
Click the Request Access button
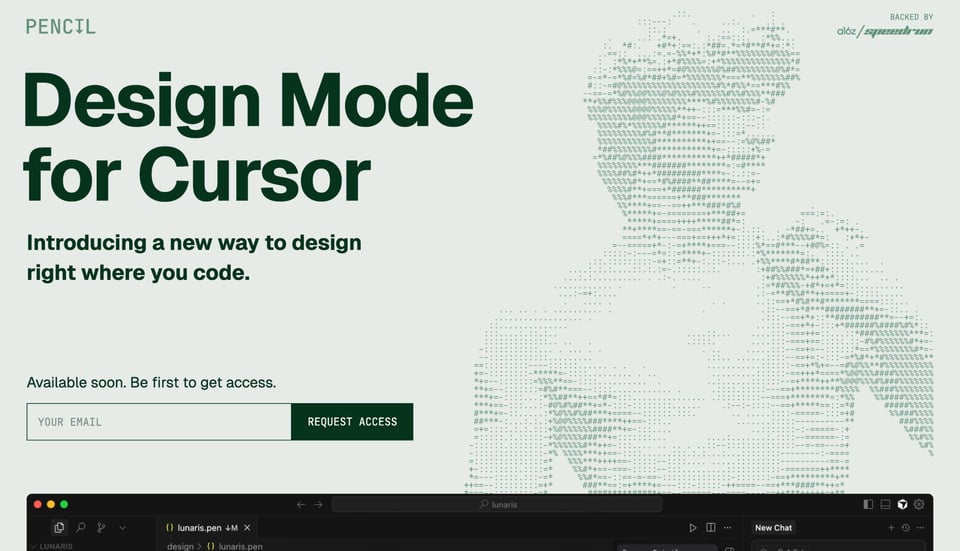(352, 422)
